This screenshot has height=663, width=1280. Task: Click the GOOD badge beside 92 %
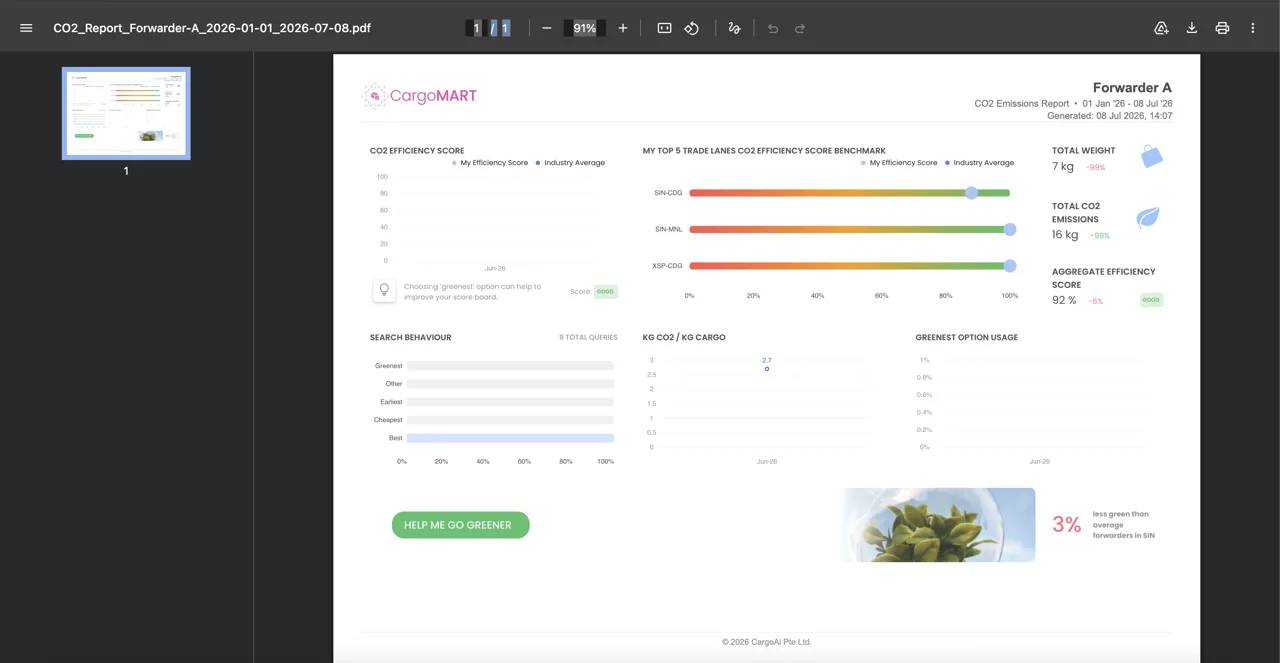(1151, 299)
